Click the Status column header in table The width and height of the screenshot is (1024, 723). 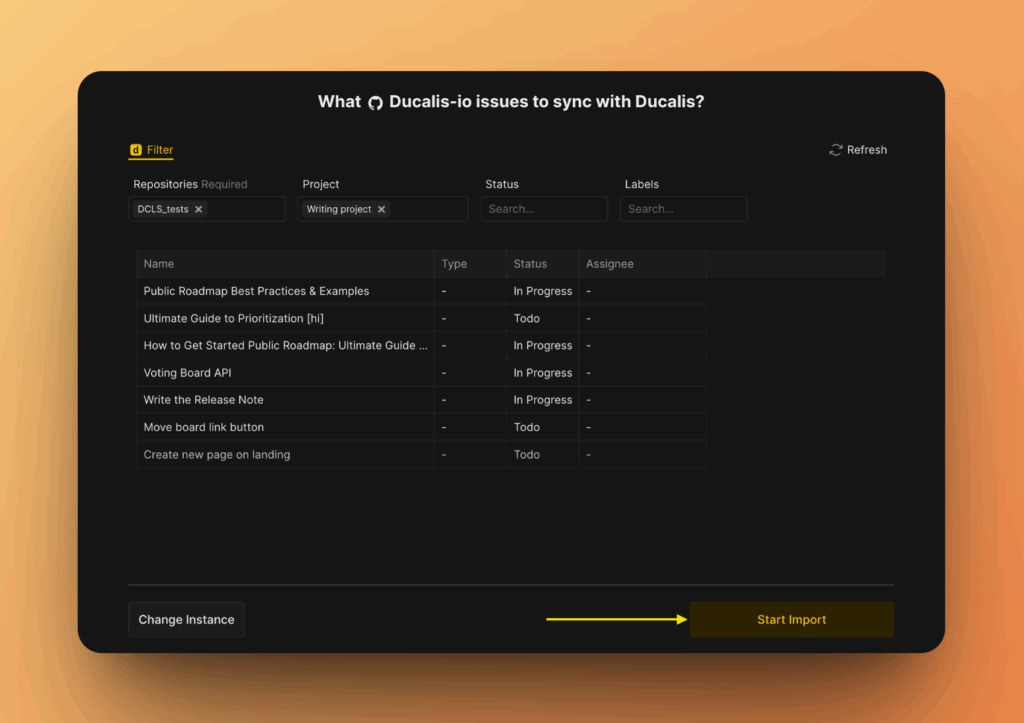pyautogui.click(x=530, y=264)
